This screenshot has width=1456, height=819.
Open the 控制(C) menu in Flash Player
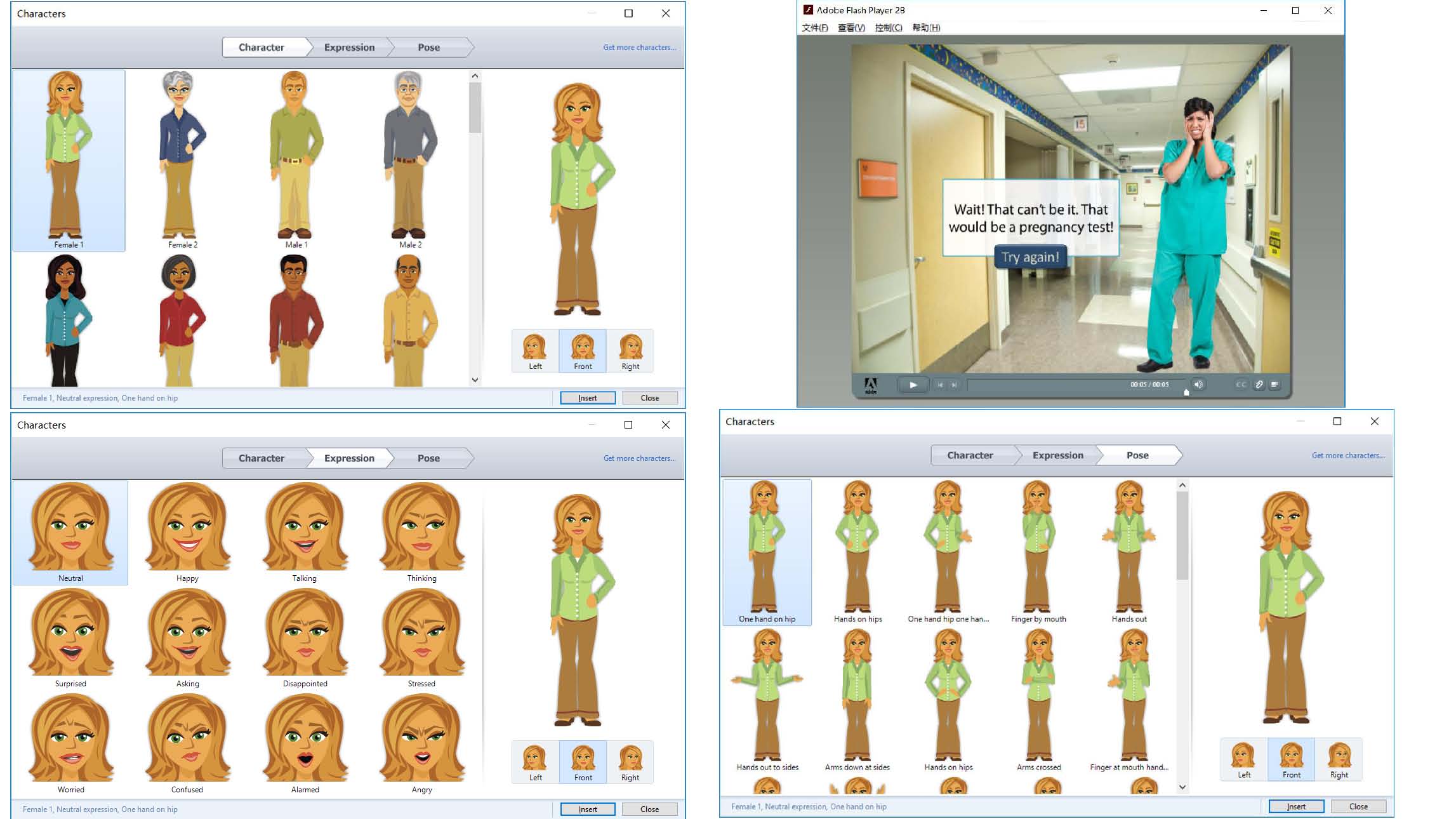tap(888, 28)
